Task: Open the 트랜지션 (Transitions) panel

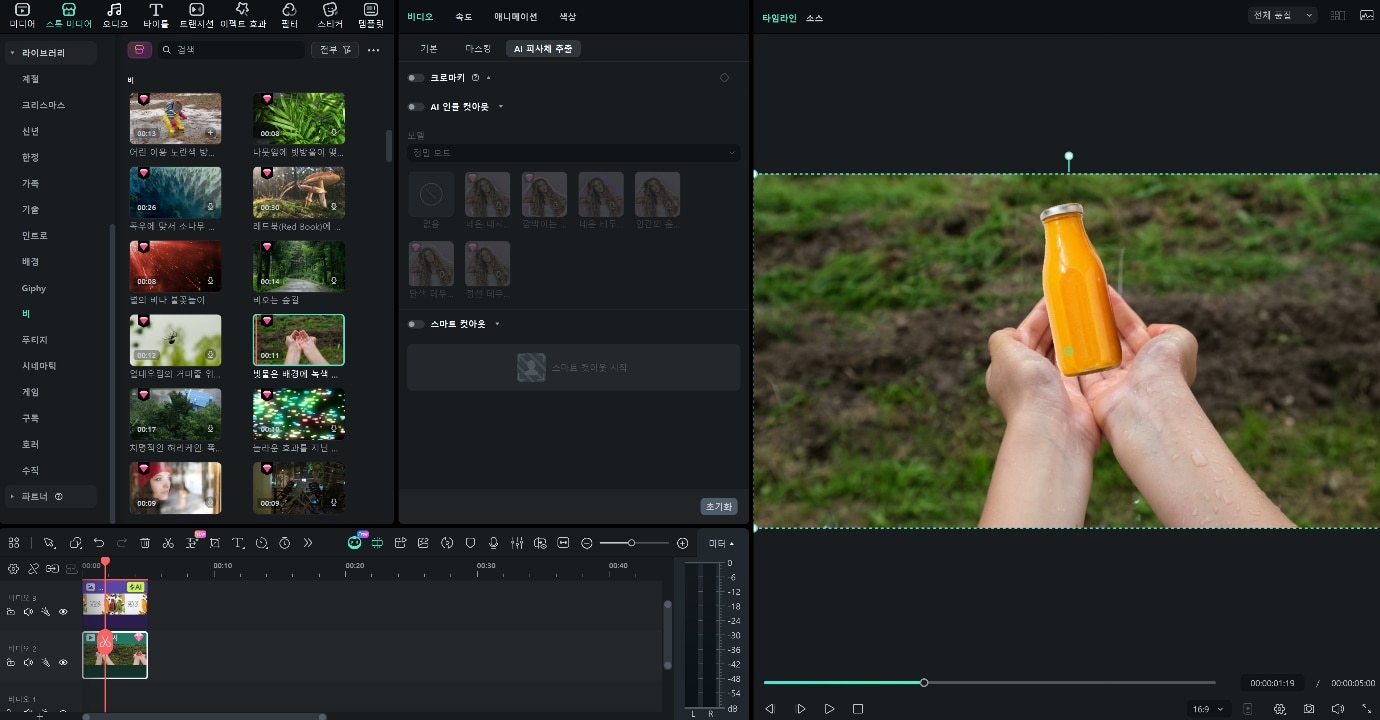Action: [x=196, y=14]
